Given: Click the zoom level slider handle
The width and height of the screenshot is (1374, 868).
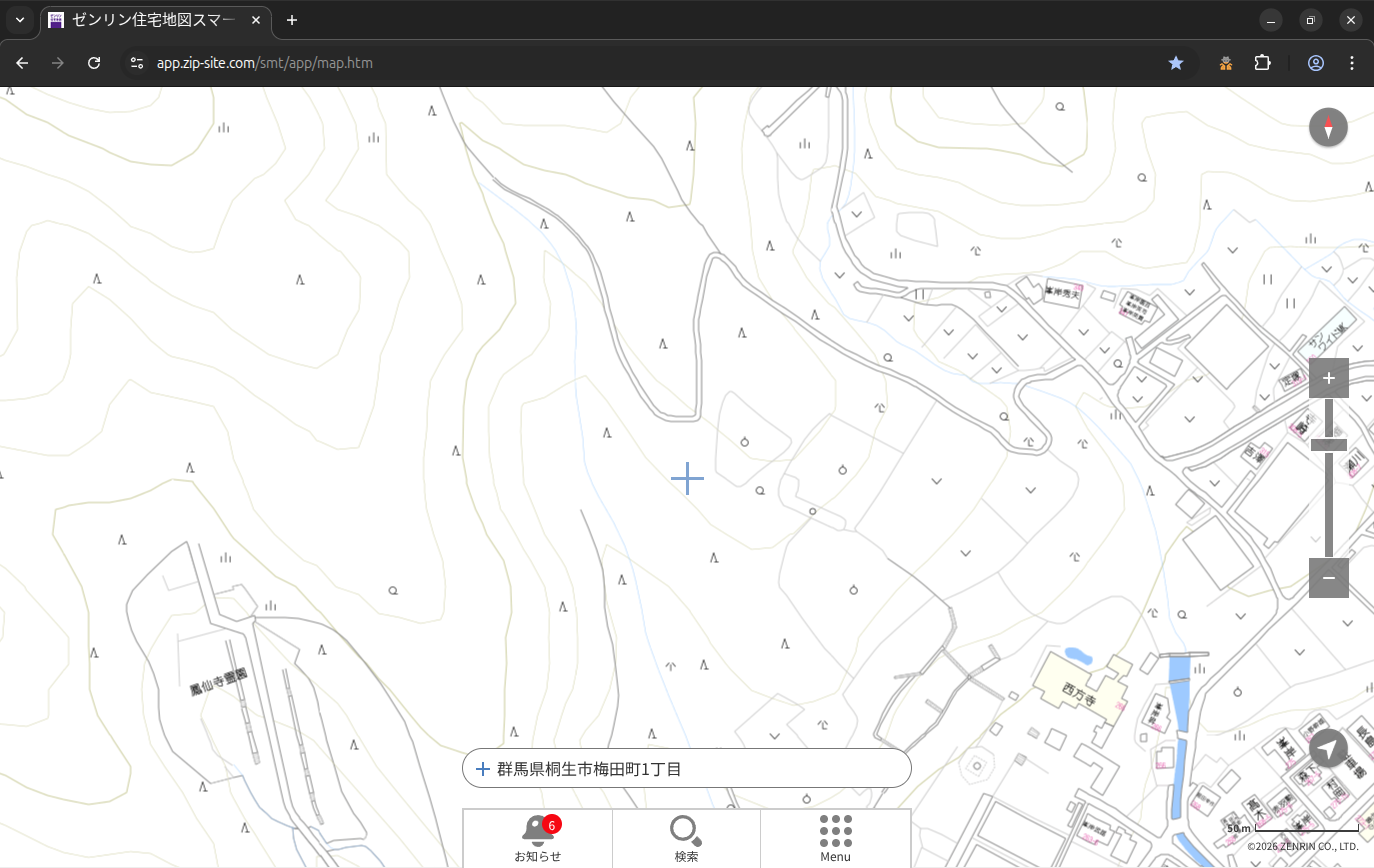Looking at the screenshot, I should coord(1328,445).
